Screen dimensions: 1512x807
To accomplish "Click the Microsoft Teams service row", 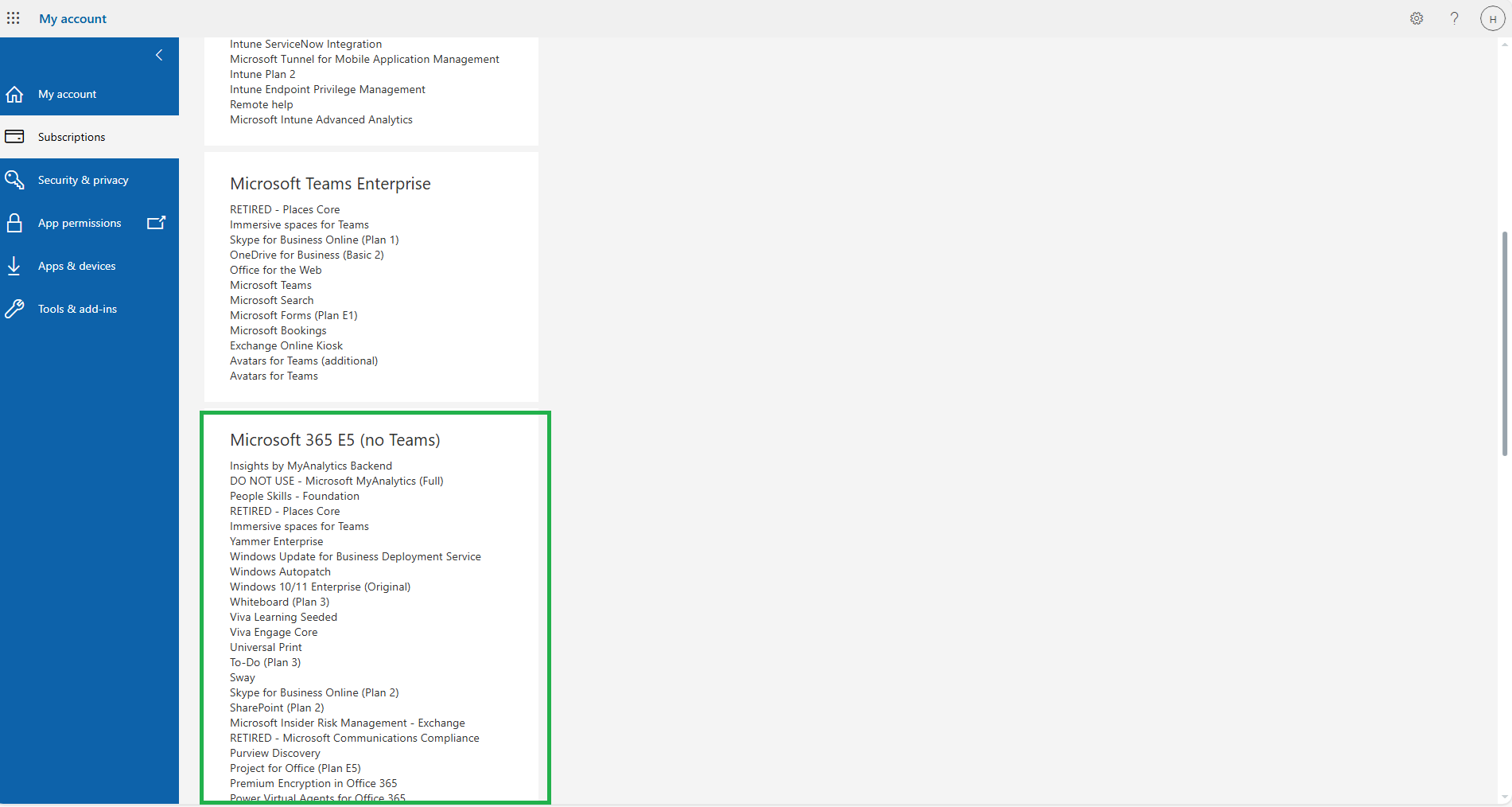I will pos(270,285).
